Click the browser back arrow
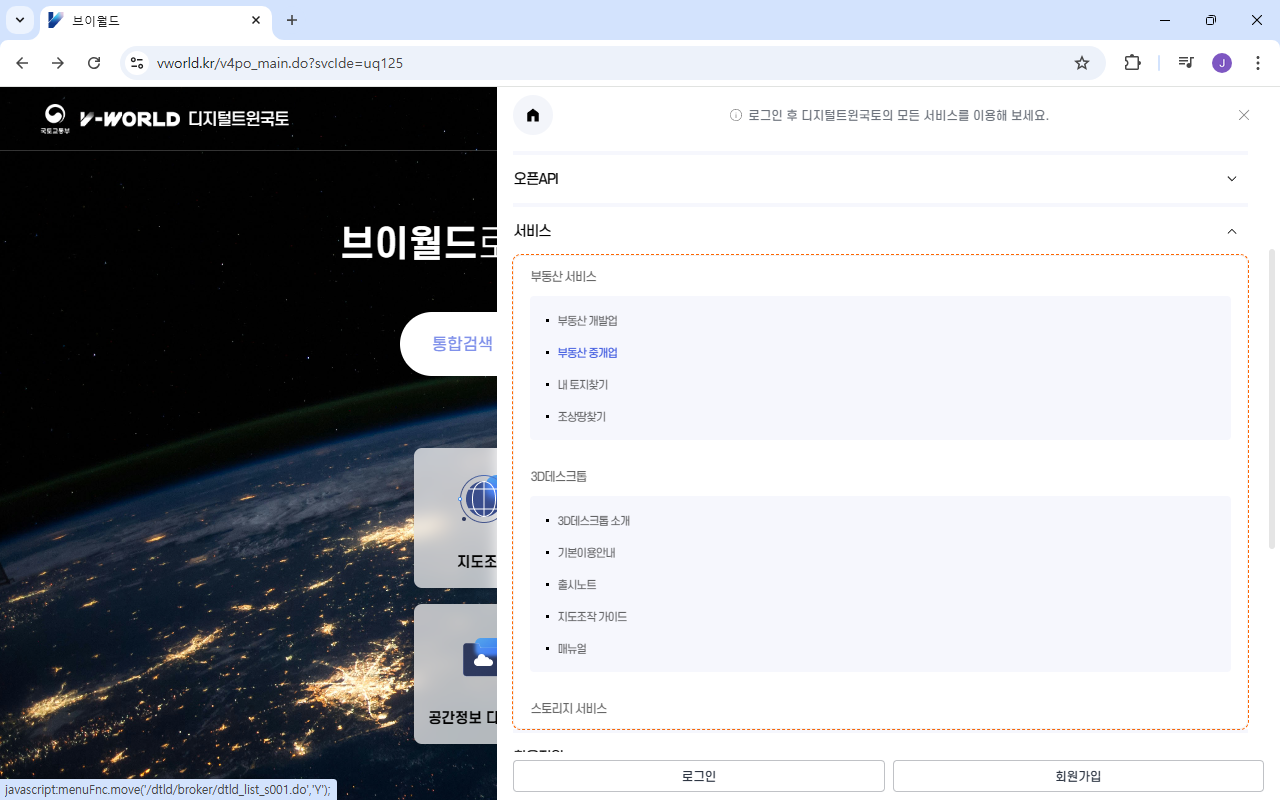The height and width of the screenshot is (800, 1280). tap(22, 63)
